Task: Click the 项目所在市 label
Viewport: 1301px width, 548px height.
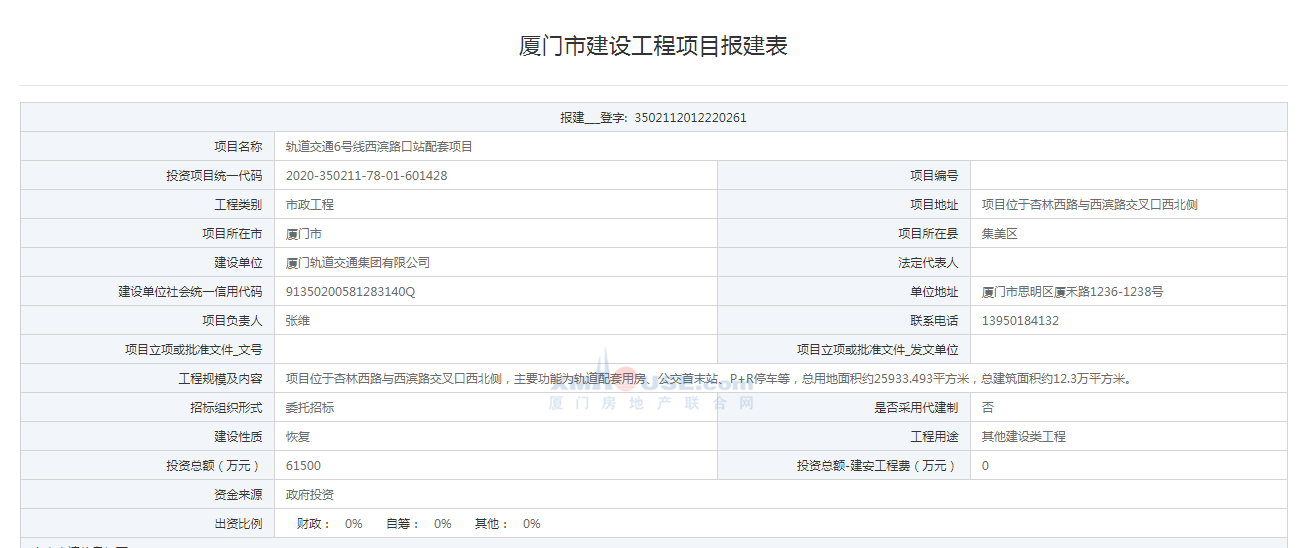Action: [x=232, y=234]
